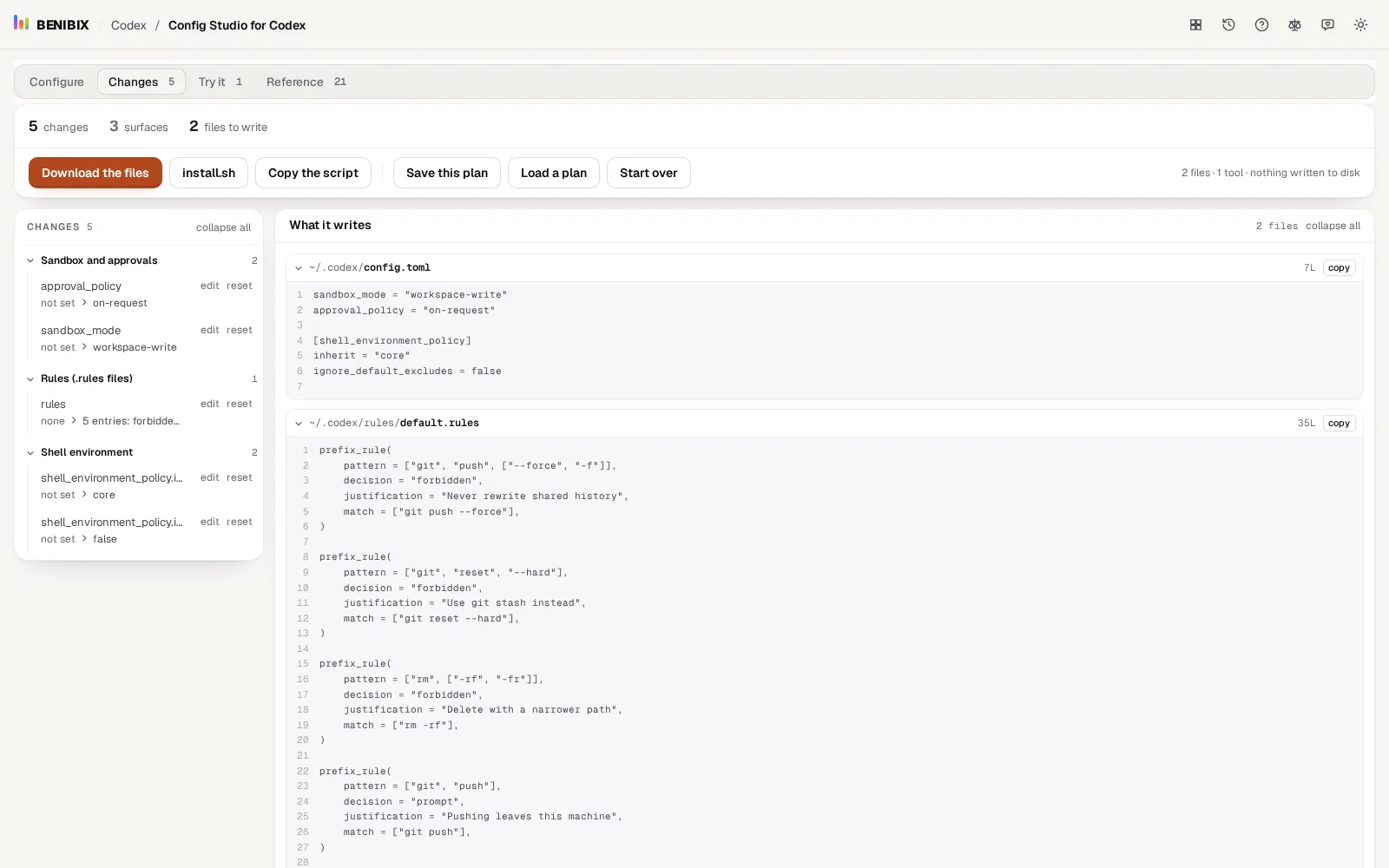1389x868 pixels.
Task: Collapse the Sandbox and approvals group
Action: 30,260
